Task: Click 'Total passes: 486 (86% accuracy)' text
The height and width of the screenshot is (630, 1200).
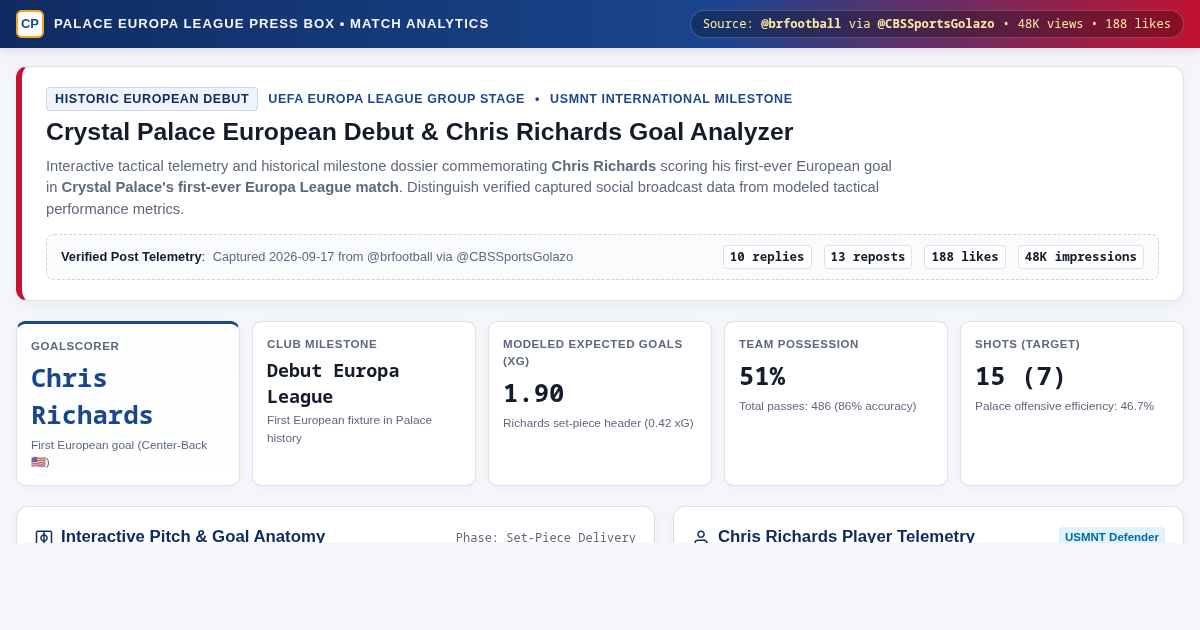Action: (x=828, y=406)
